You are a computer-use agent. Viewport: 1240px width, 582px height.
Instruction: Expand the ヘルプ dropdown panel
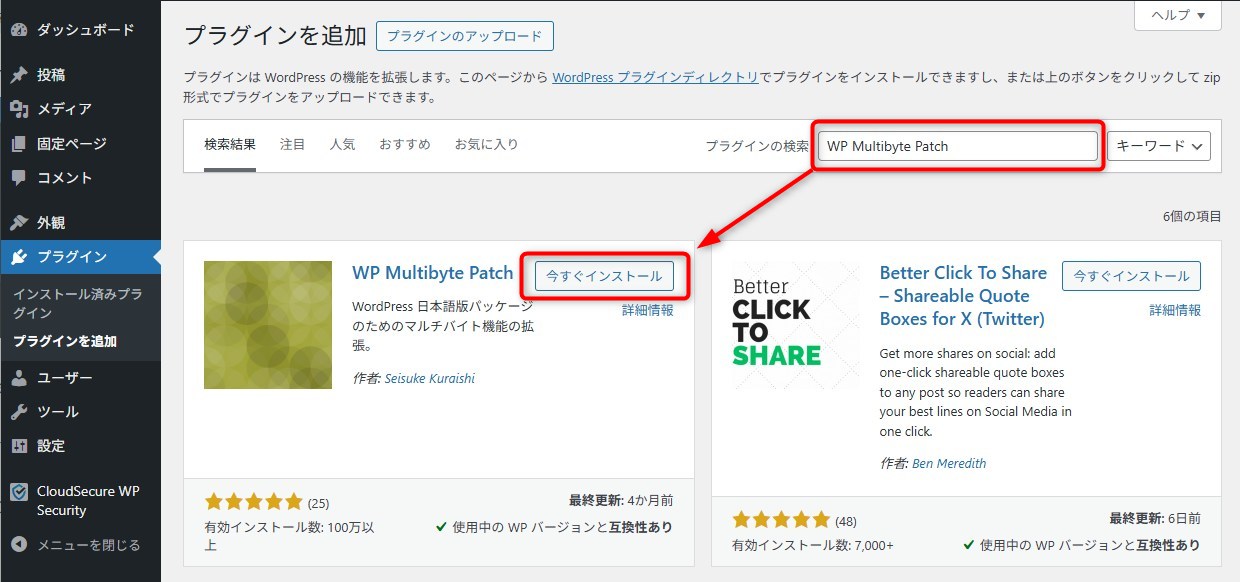click(x=1177, y=15)
